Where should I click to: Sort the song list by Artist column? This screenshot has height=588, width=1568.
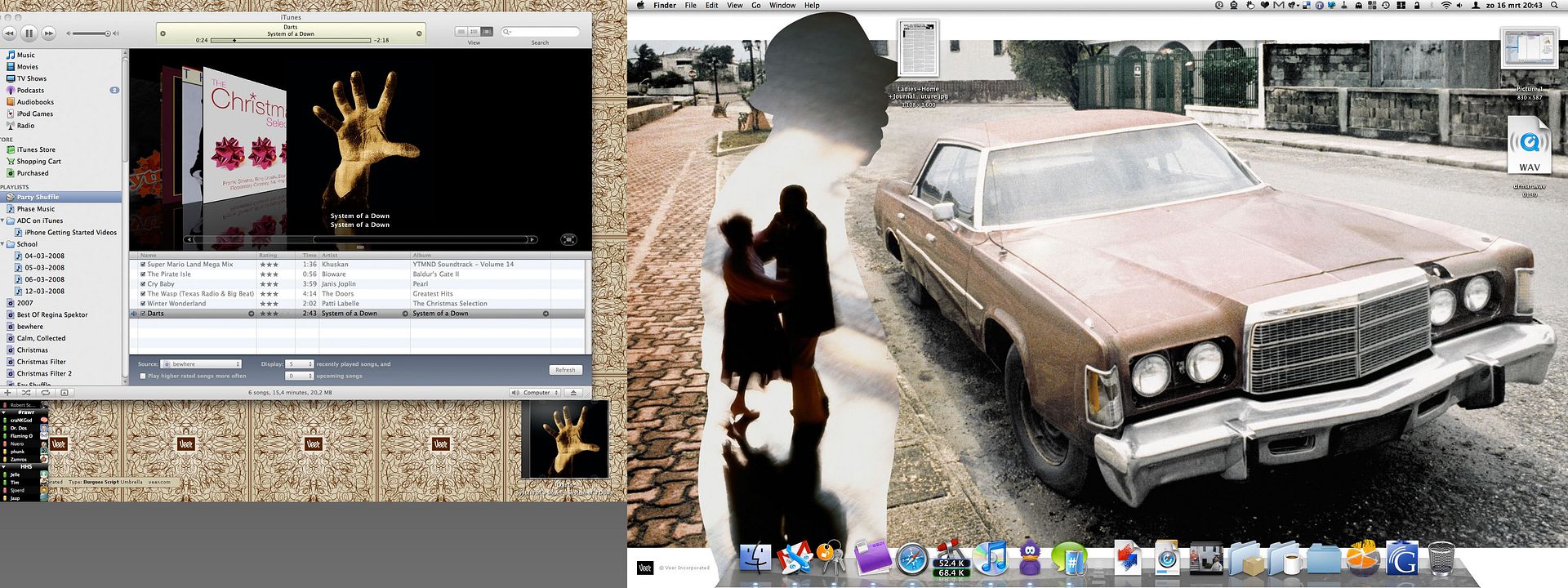[364, 255]
